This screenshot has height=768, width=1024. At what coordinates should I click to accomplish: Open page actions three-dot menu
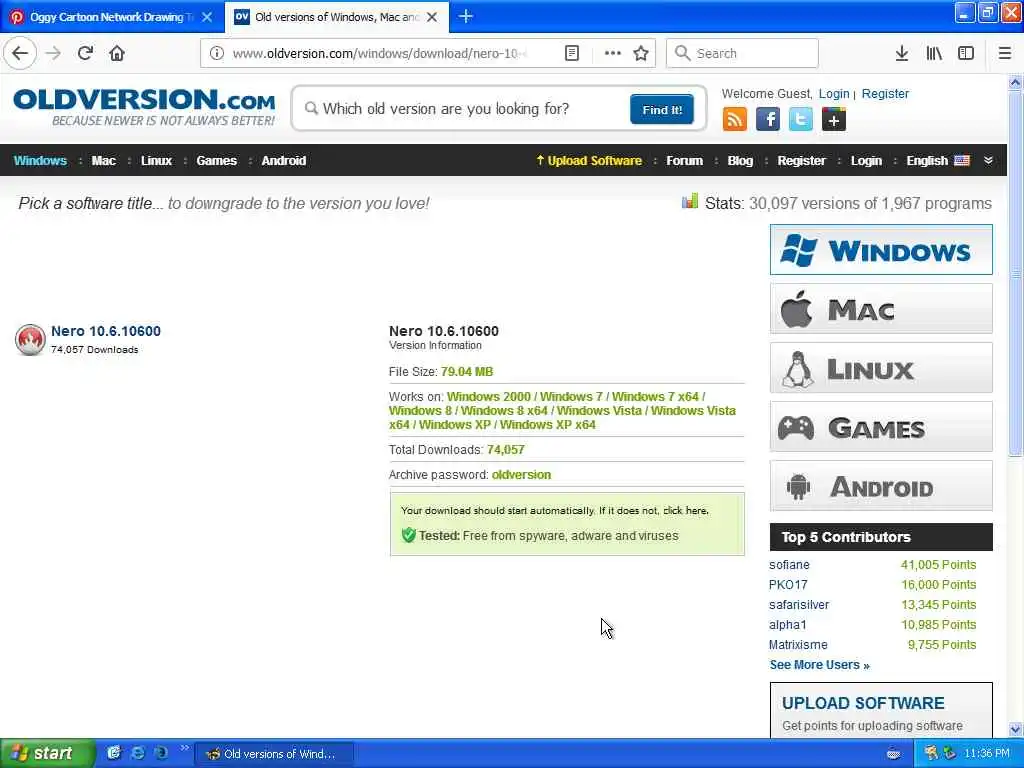[x=613, y=53]
